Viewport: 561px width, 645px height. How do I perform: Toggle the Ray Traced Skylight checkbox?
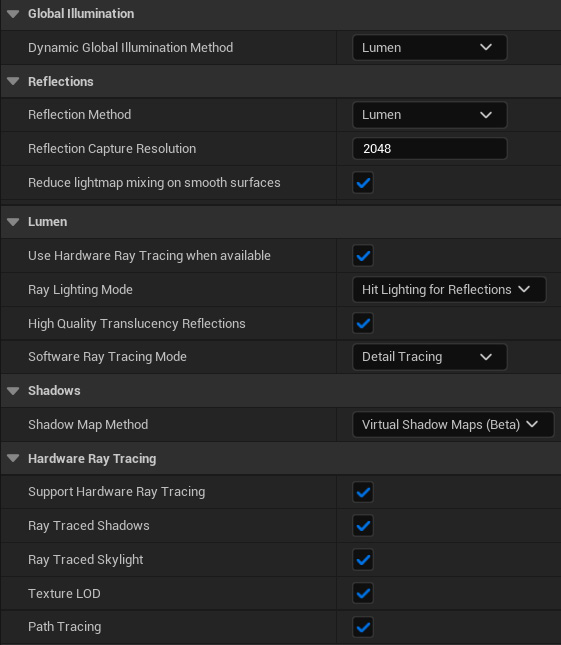tap(363, 560)
